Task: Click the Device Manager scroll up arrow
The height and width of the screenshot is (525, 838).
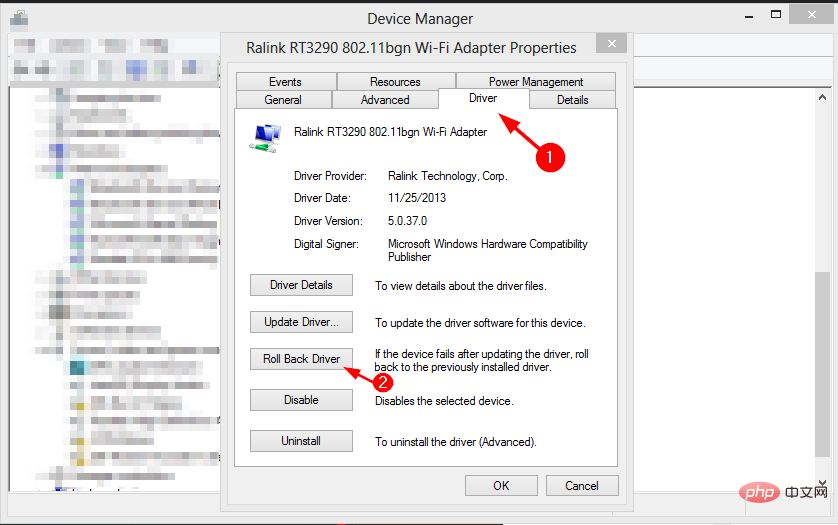Action: [x=823, y=97]
